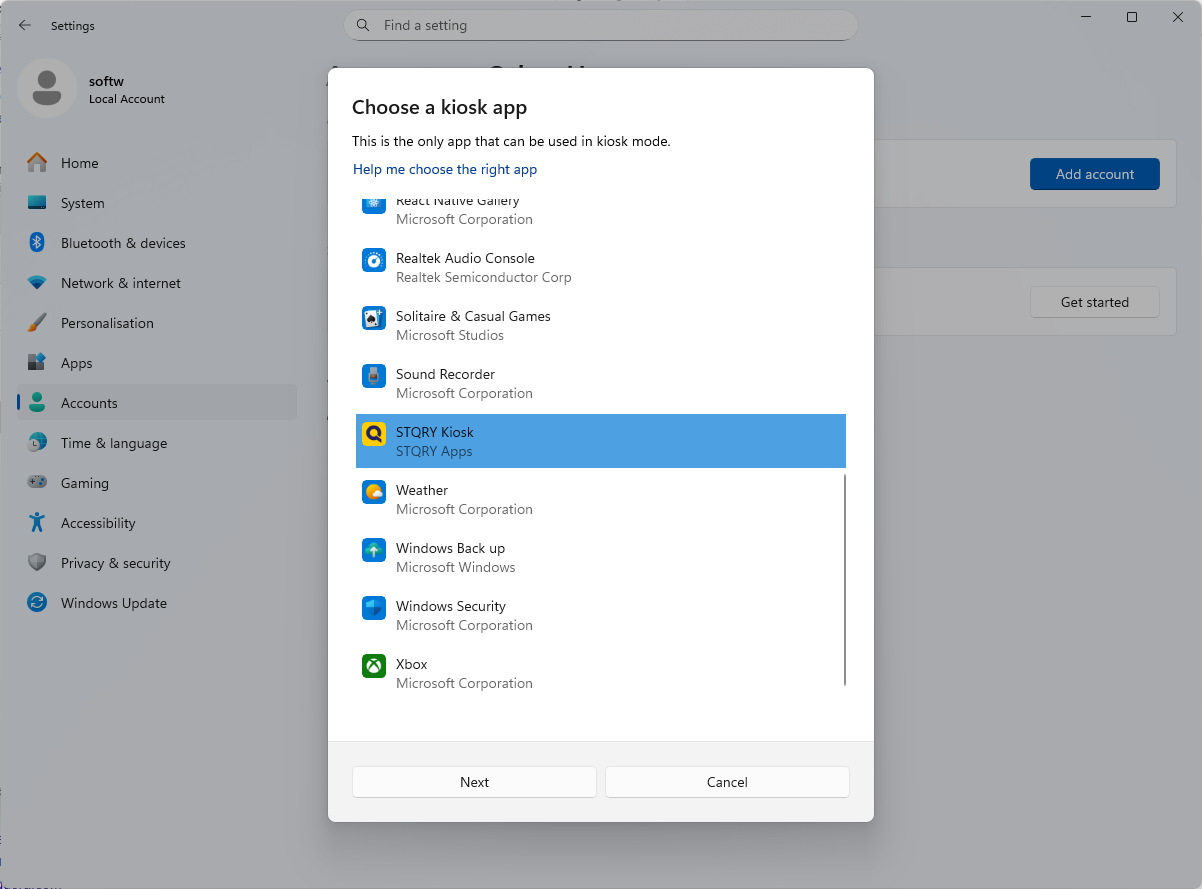
Task: Open Help me choose the right app
Action: (445, 170)
